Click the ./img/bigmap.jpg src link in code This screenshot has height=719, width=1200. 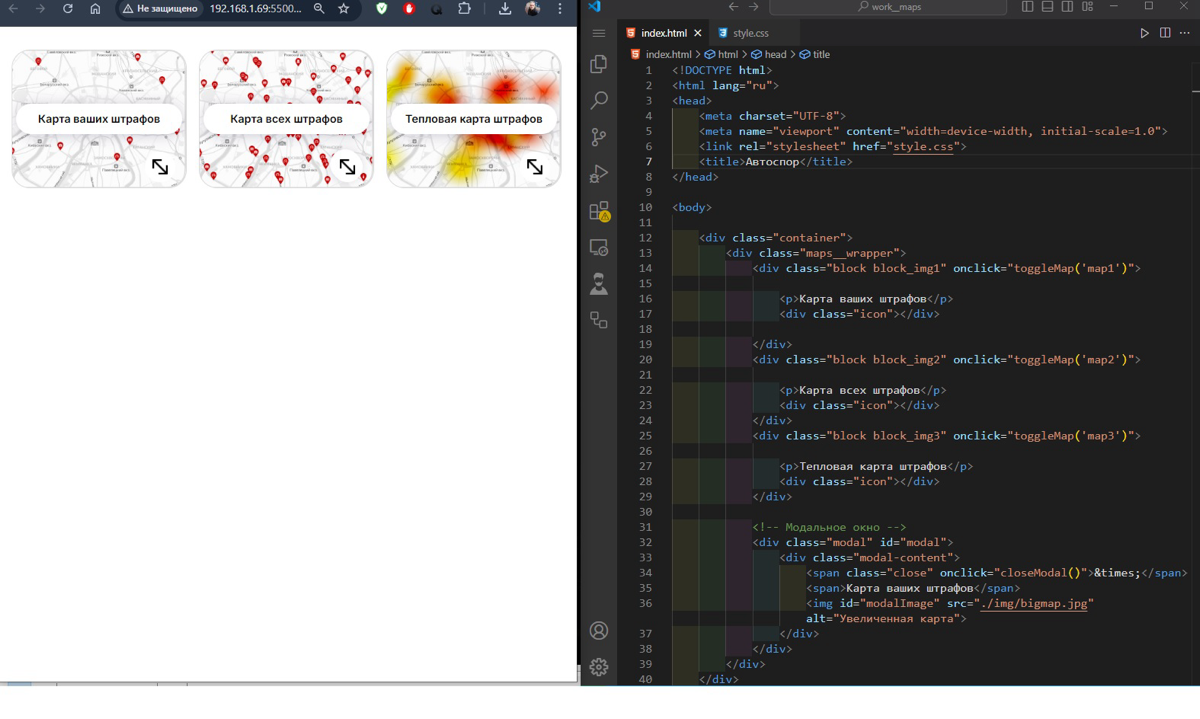click(1034, 603)
